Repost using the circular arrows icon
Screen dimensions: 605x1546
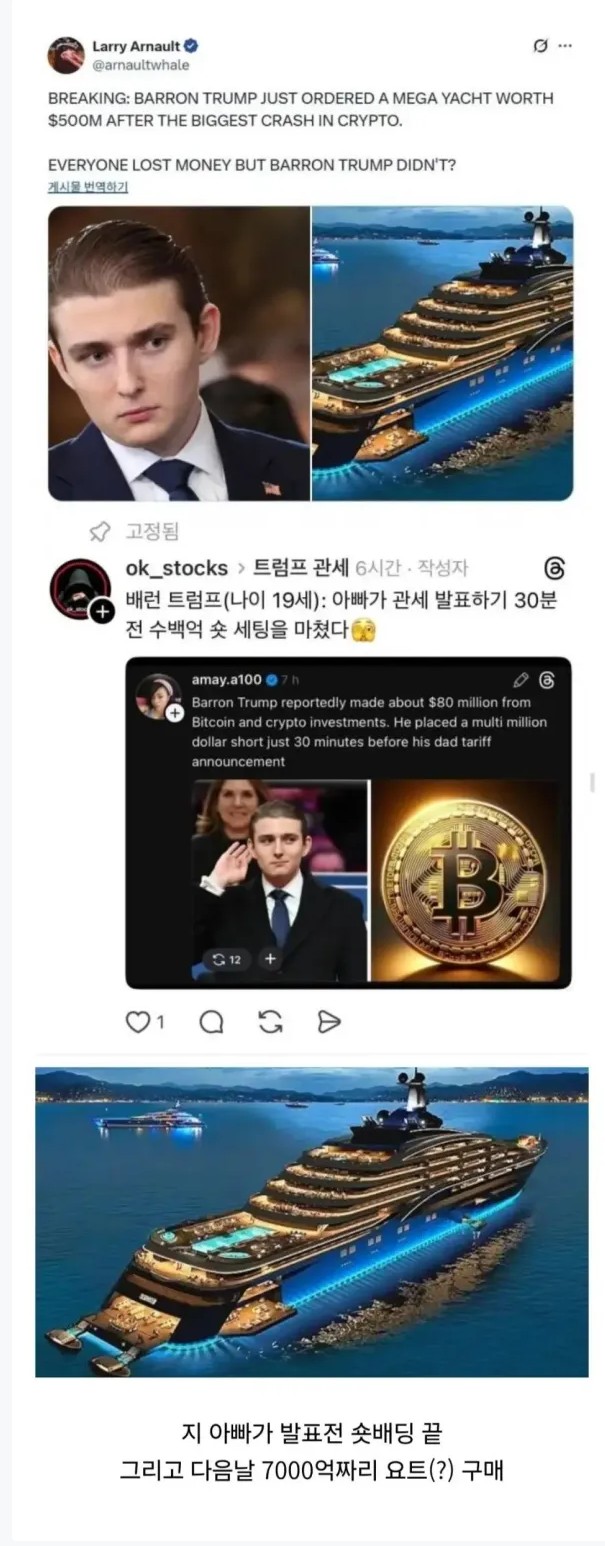point(270,1021)
